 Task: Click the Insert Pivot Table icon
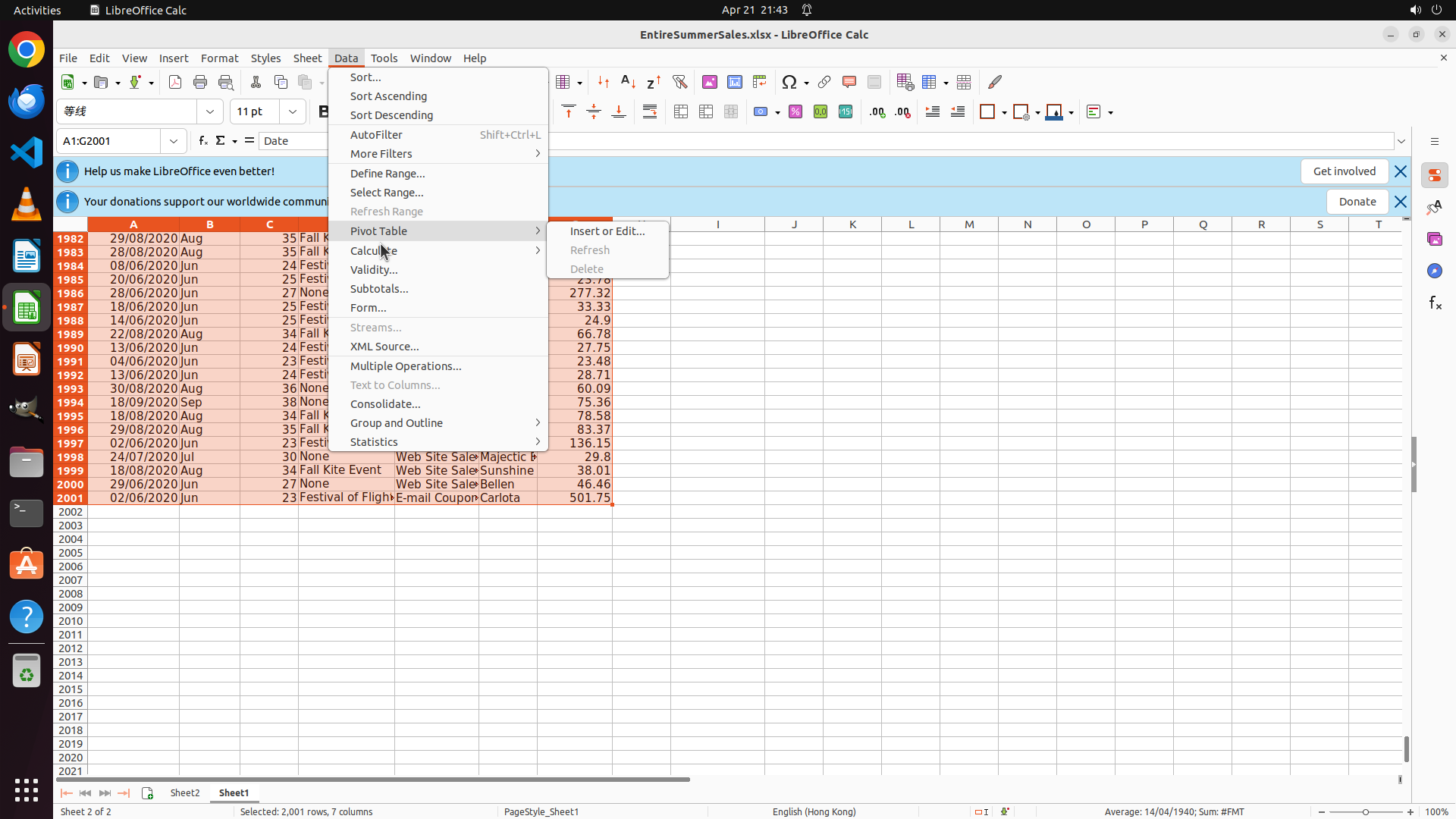click(760, 82)
